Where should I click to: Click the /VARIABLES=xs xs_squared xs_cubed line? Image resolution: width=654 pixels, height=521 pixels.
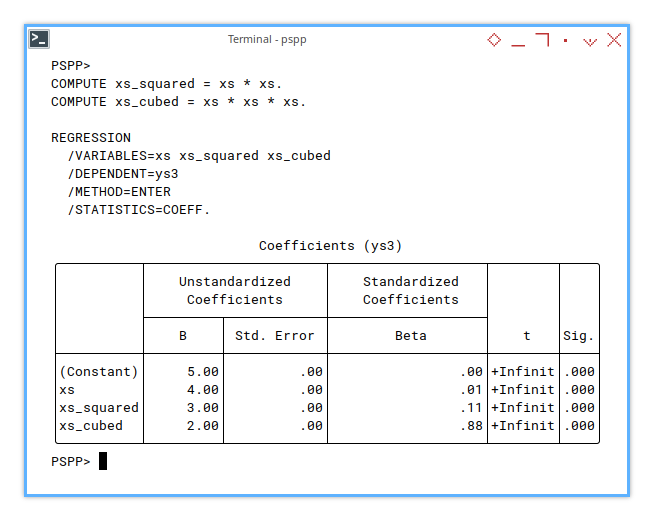pos(199,156)
